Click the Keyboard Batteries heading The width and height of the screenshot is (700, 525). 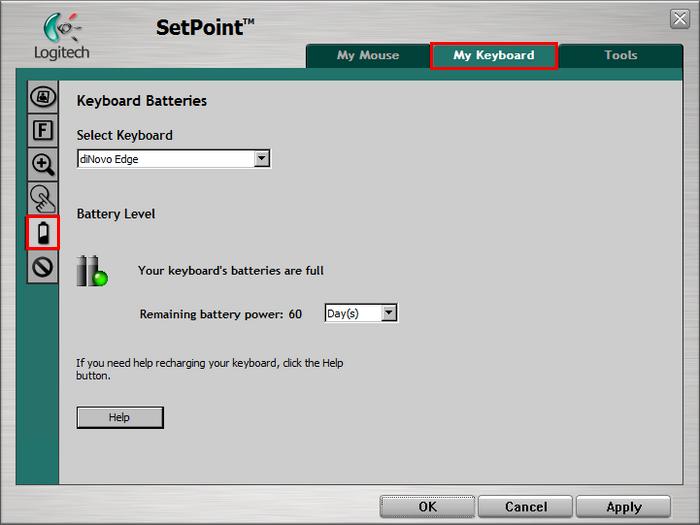click(142, 101)
